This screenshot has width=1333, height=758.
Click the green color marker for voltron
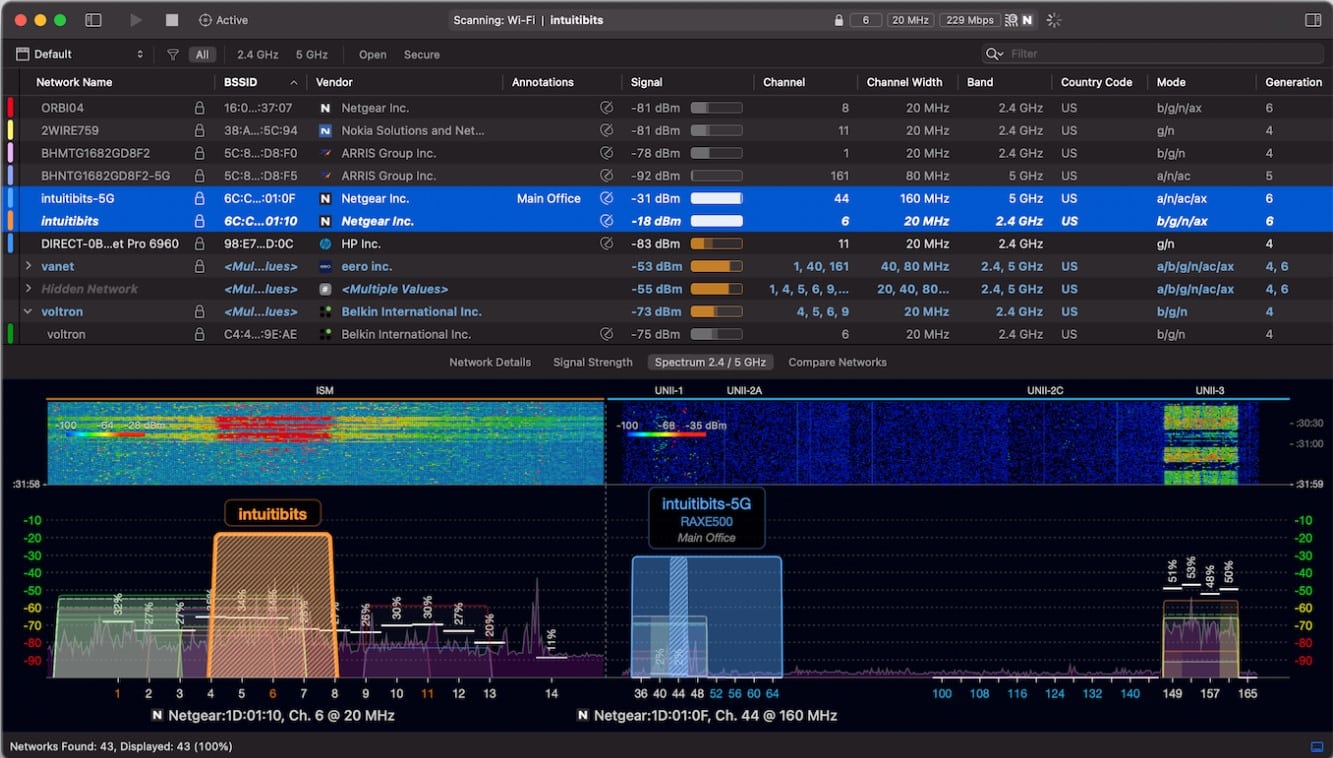point(10,334)
